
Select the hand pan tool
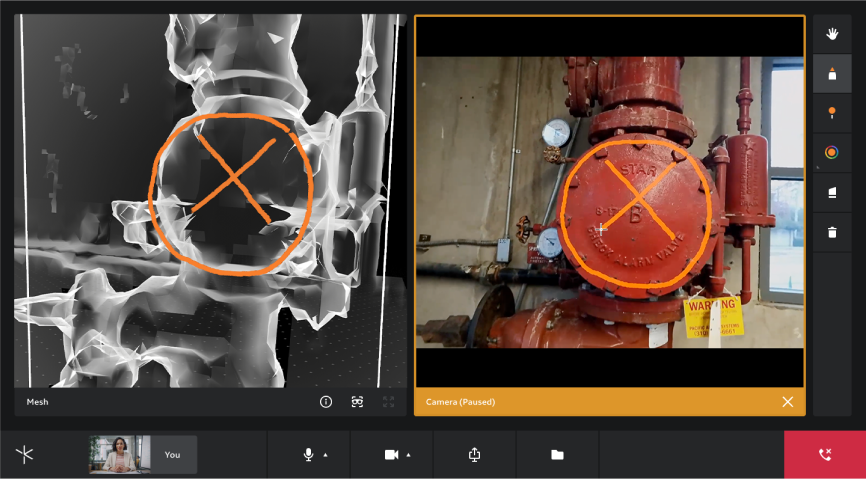pos(832,34)
